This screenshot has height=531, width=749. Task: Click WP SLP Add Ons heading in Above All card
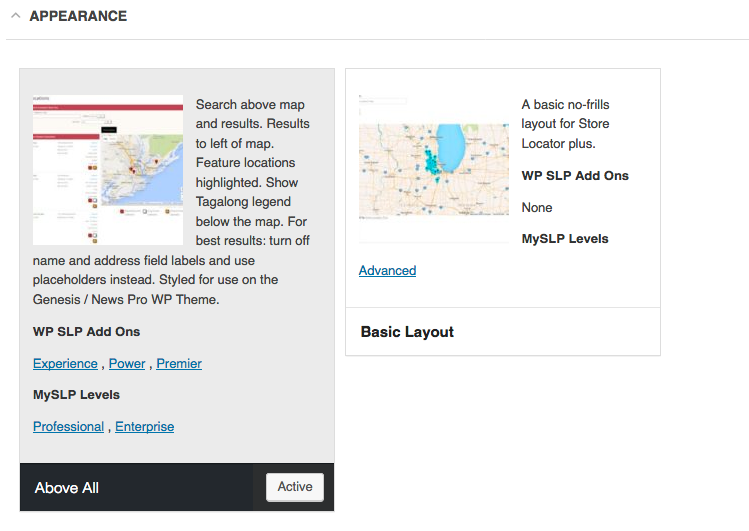pyautogui.click(x=86, y=331)
